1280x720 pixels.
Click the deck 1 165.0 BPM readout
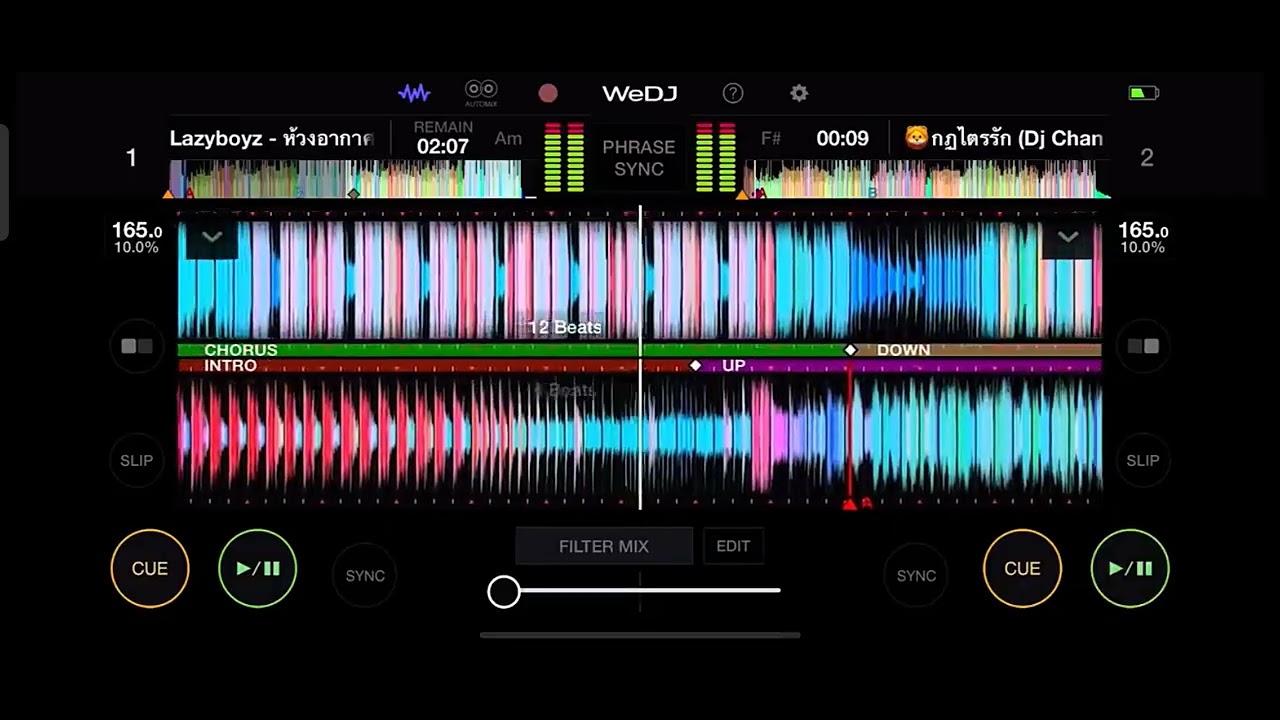[x=137, y=231]
